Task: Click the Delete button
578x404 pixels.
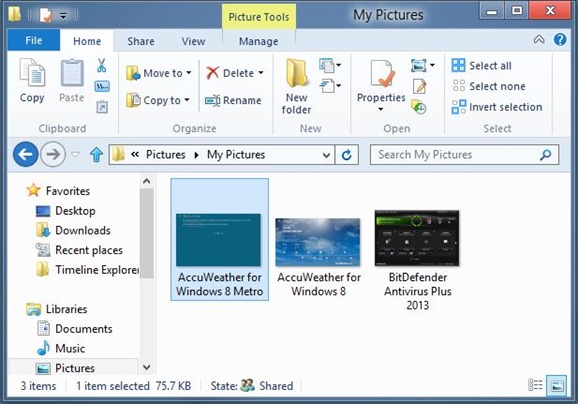Action: 230,73
